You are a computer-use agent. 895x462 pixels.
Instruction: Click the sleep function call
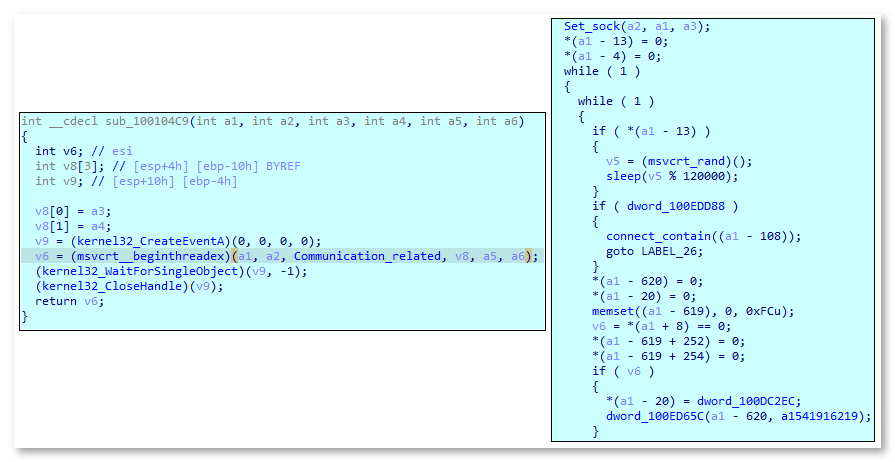click(625, 176)
